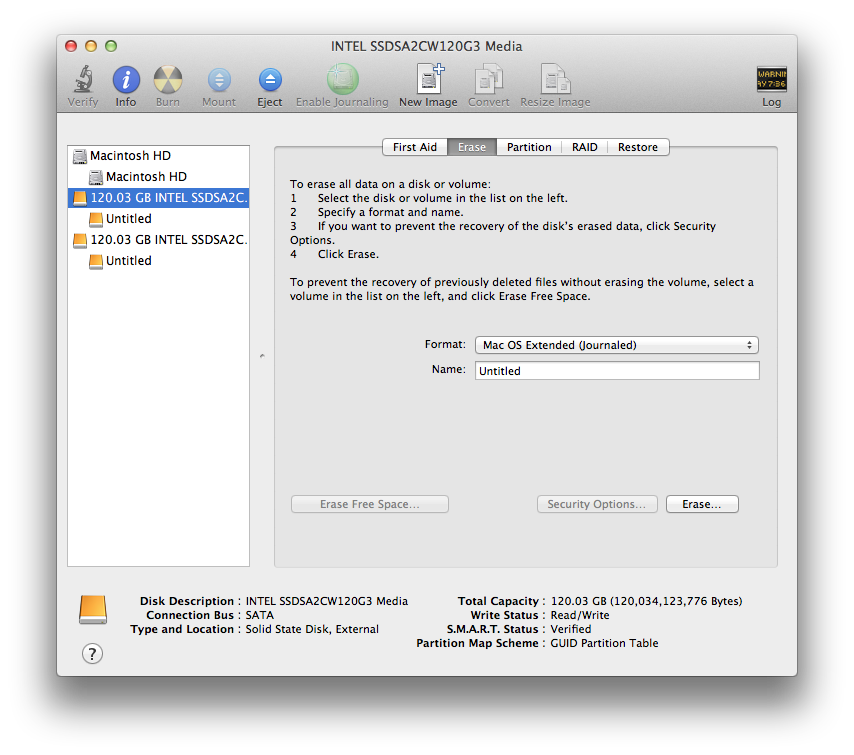Select the Erase tab

point(472,147)
